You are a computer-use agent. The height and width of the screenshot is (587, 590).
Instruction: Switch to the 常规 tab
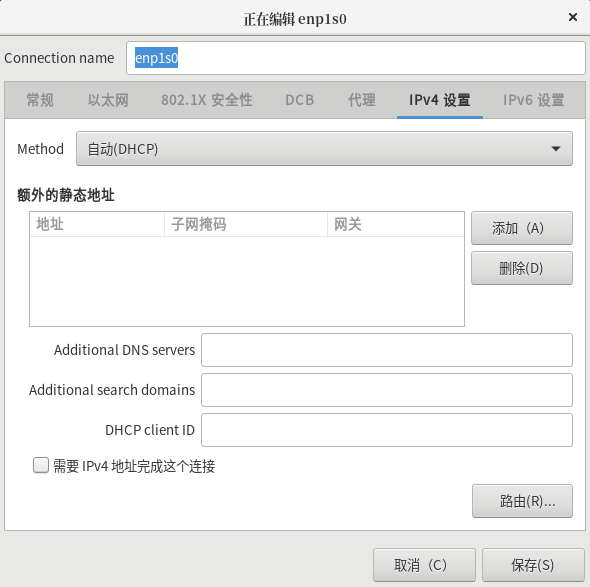pos(40,100)
